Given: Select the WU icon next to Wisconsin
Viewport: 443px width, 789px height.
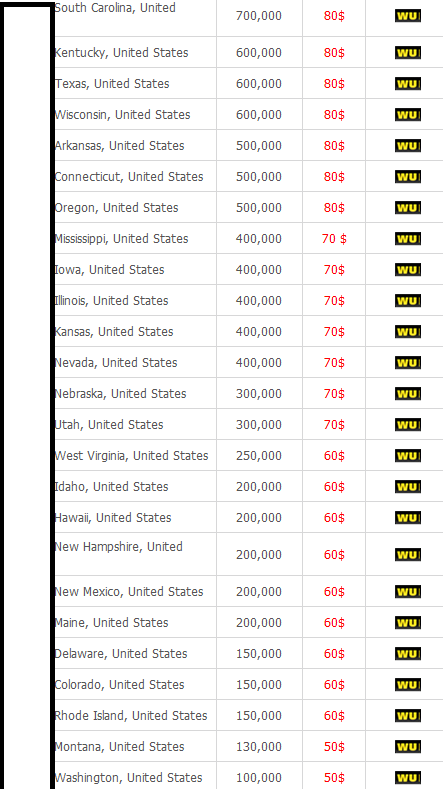Looking at the screenshot, I should point(408,115).
